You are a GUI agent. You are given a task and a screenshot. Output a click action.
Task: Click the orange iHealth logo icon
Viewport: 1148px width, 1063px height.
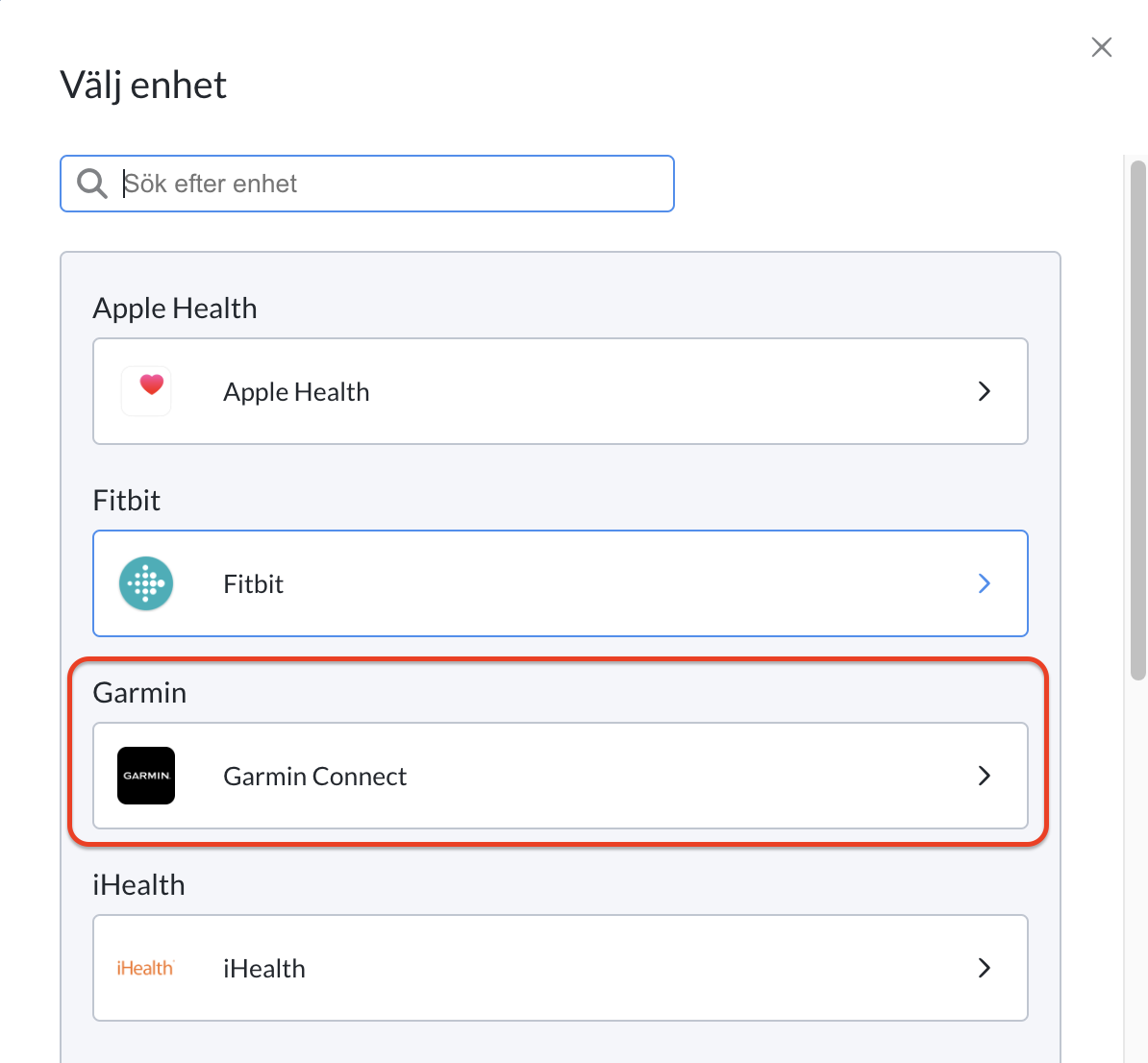[145, 968]
